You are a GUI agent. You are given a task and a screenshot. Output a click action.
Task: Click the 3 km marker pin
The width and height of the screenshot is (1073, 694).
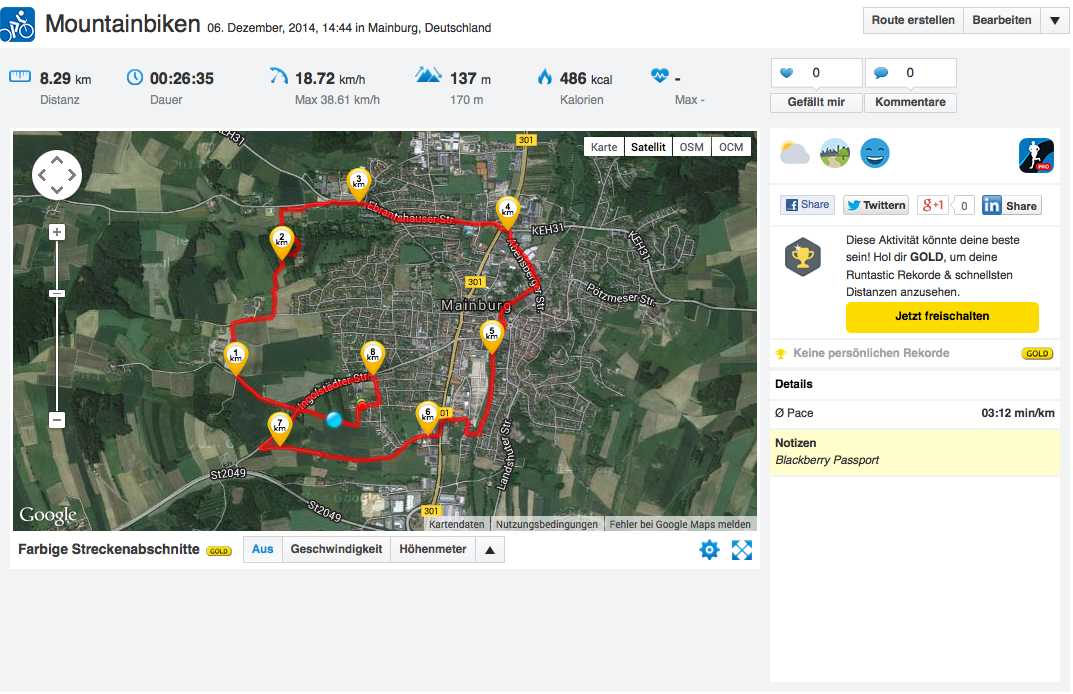click(359, 185)
